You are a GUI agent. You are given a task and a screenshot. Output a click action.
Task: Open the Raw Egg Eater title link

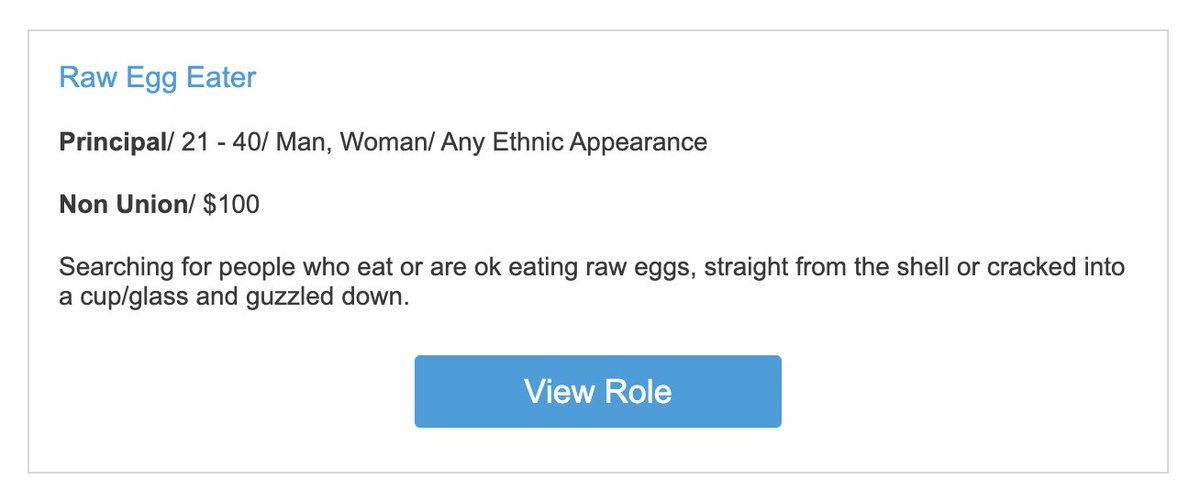tap(158, 78)
